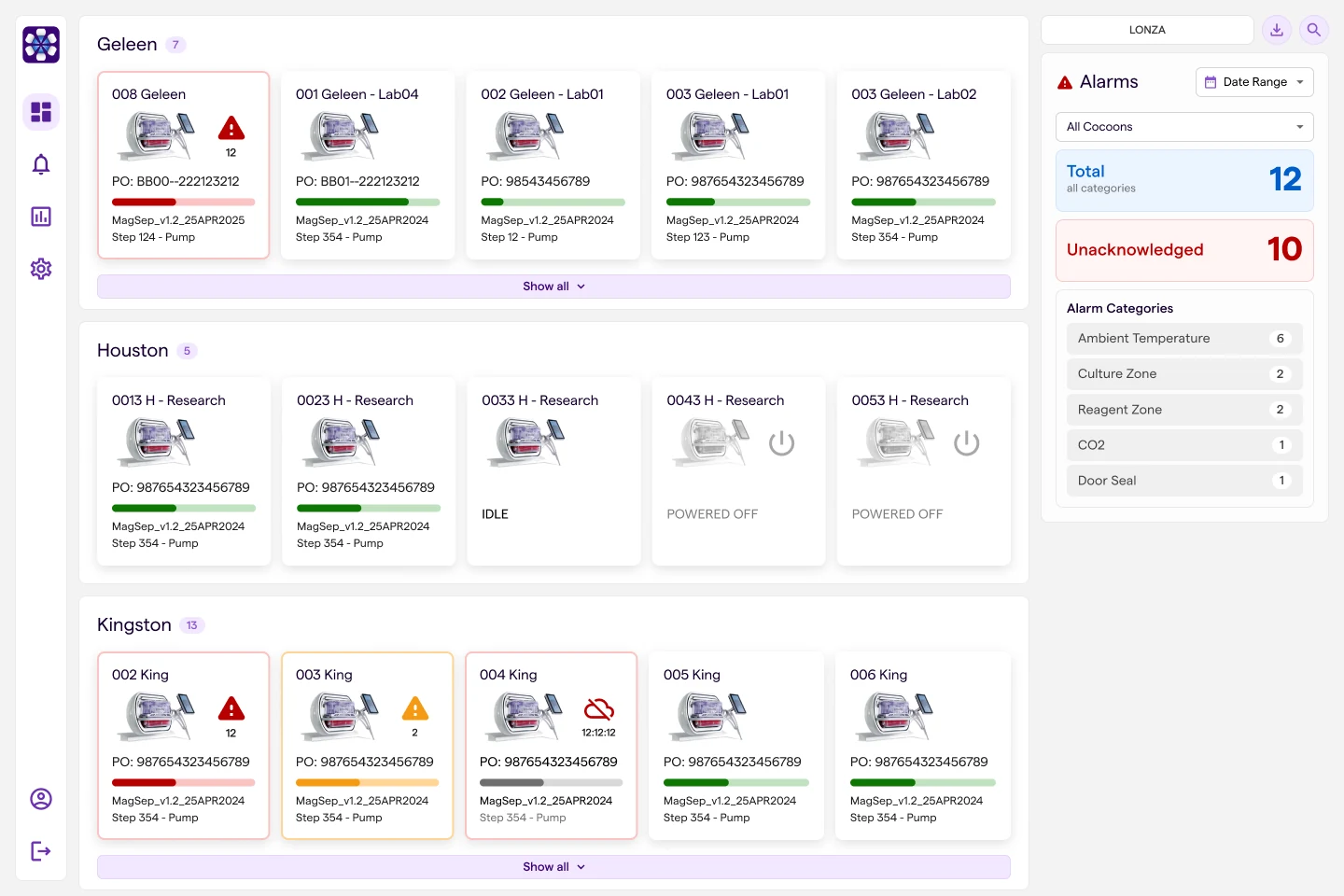Open the 0033 H - Research cocoon image
Screen dimensions: 1344x896
(x=526, y=442)
